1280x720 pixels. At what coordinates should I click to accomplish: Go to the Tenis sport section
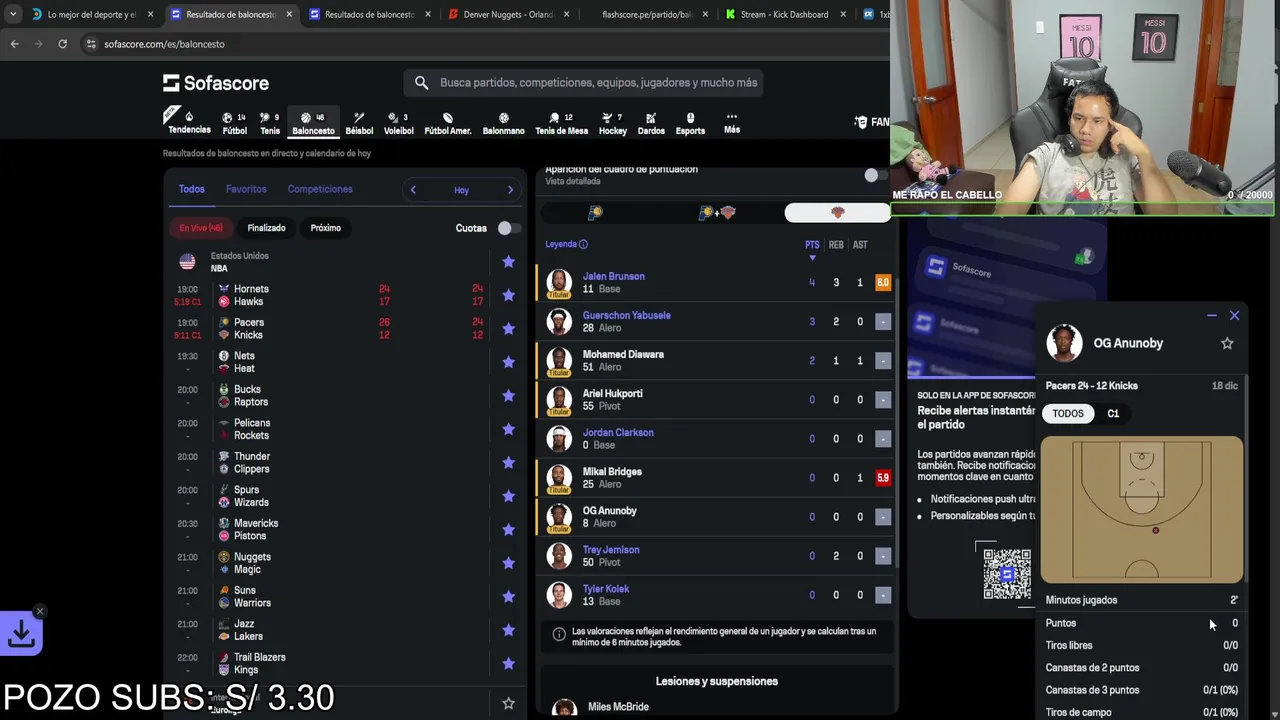270,123
